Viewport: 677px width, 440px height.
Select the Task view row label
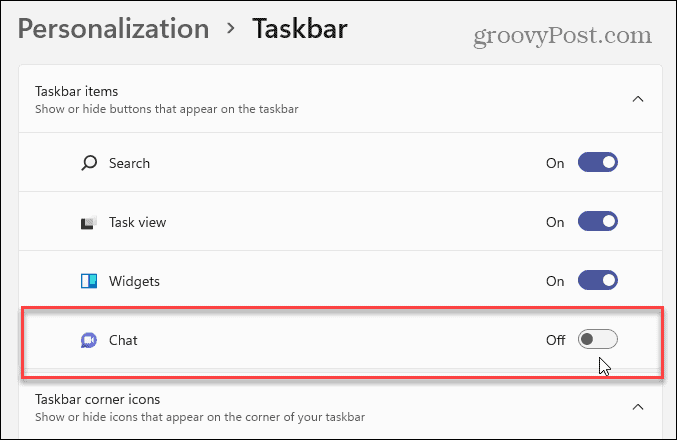pyautogui.click(x=137, y=222)
